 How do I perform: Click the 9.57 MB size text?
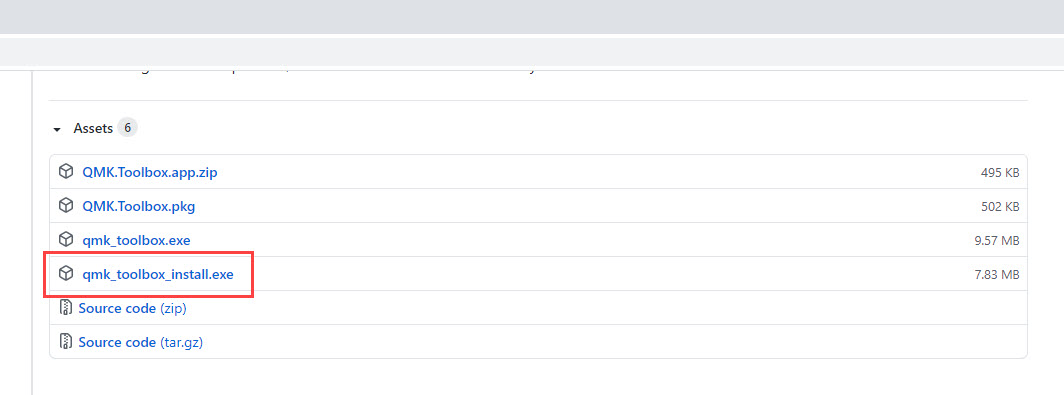point(997,241)
